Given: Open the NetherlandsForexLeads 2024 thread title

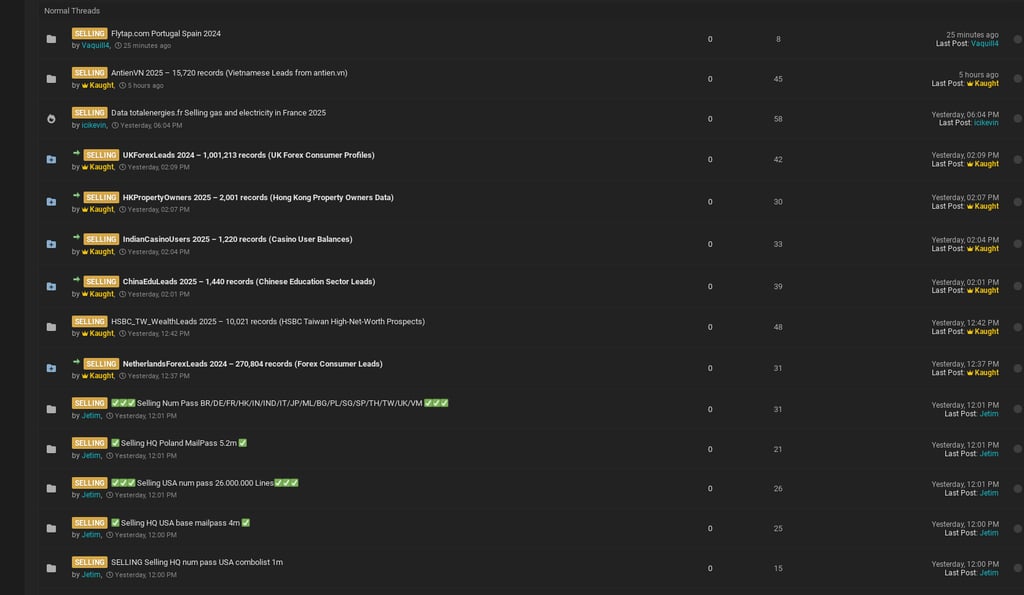Looking at the screenshot, I should pyautogui.click(x=253, y=364).
